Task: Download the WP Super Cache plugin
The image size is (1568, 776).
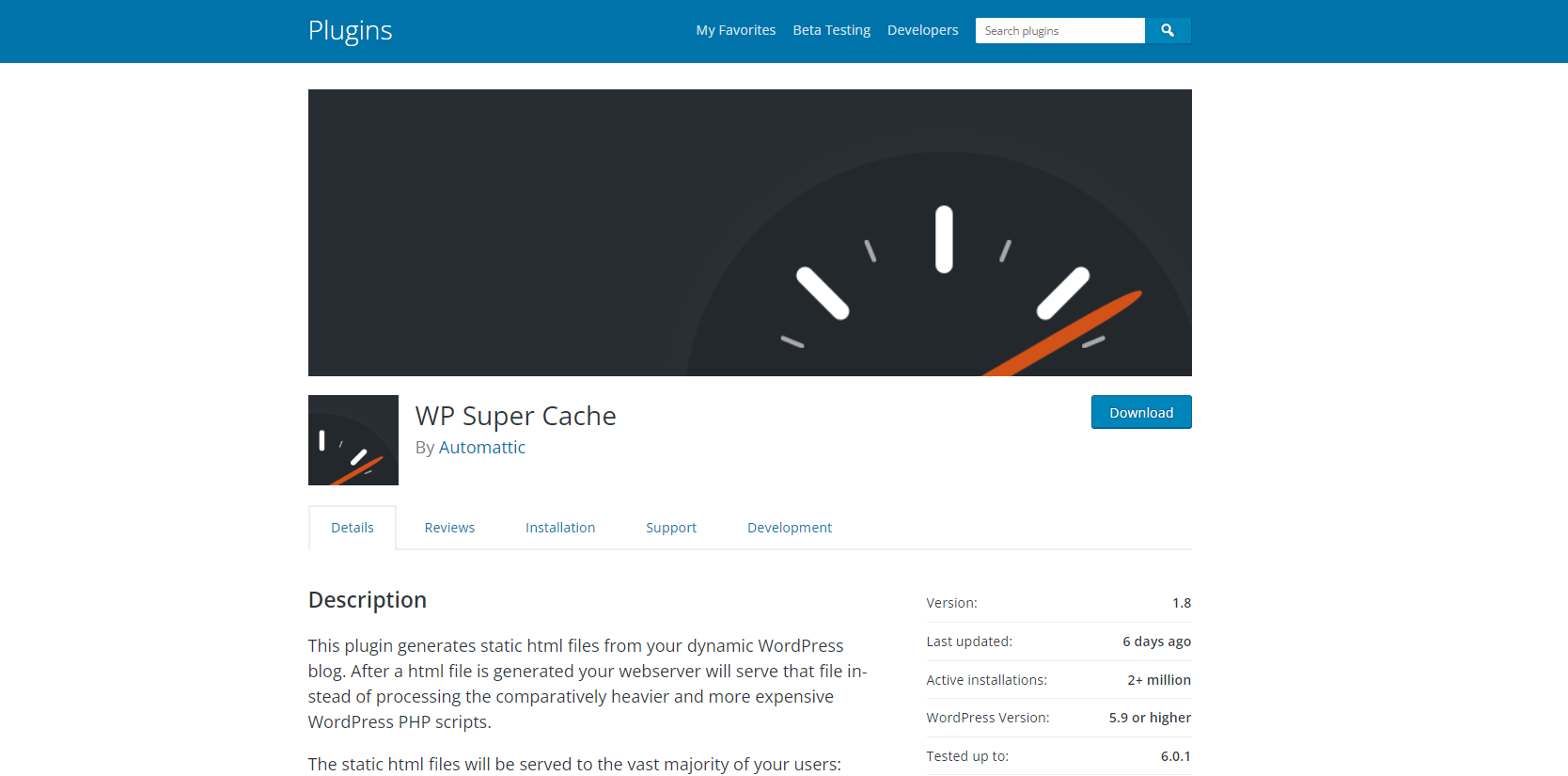Action: [1141, 412]
